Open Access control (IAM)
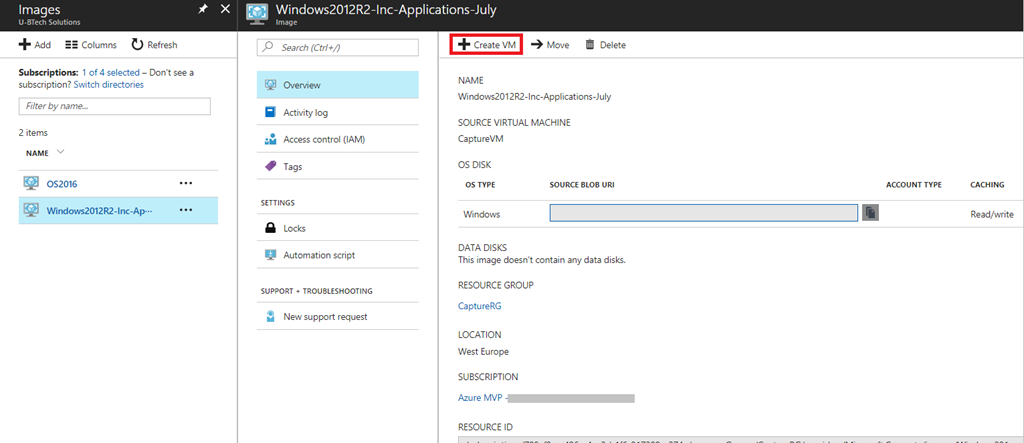1024x443 pixels. point(338,139)
